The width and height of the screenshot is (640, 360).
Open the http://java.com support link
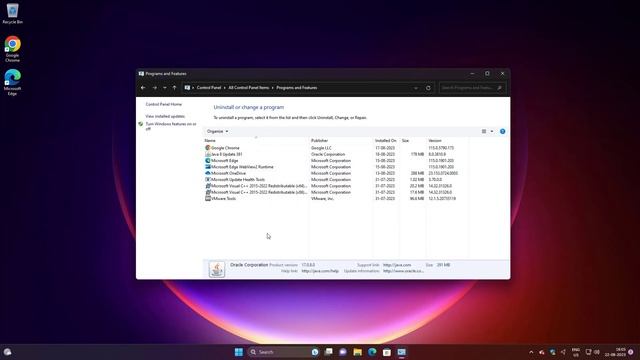(x=397, y=265)
